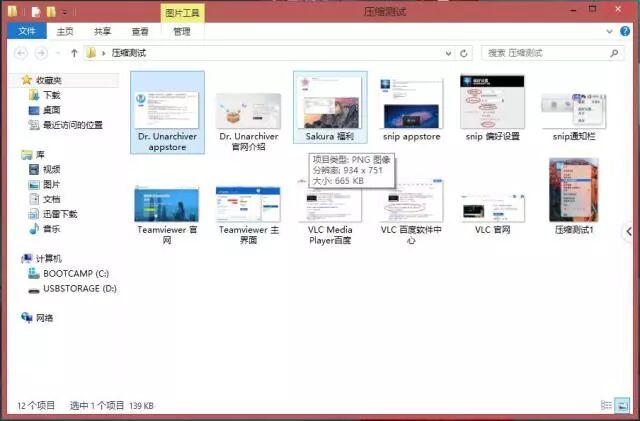
Task: Open the 迅雷下载 library
Action: (x=60, y=214)
